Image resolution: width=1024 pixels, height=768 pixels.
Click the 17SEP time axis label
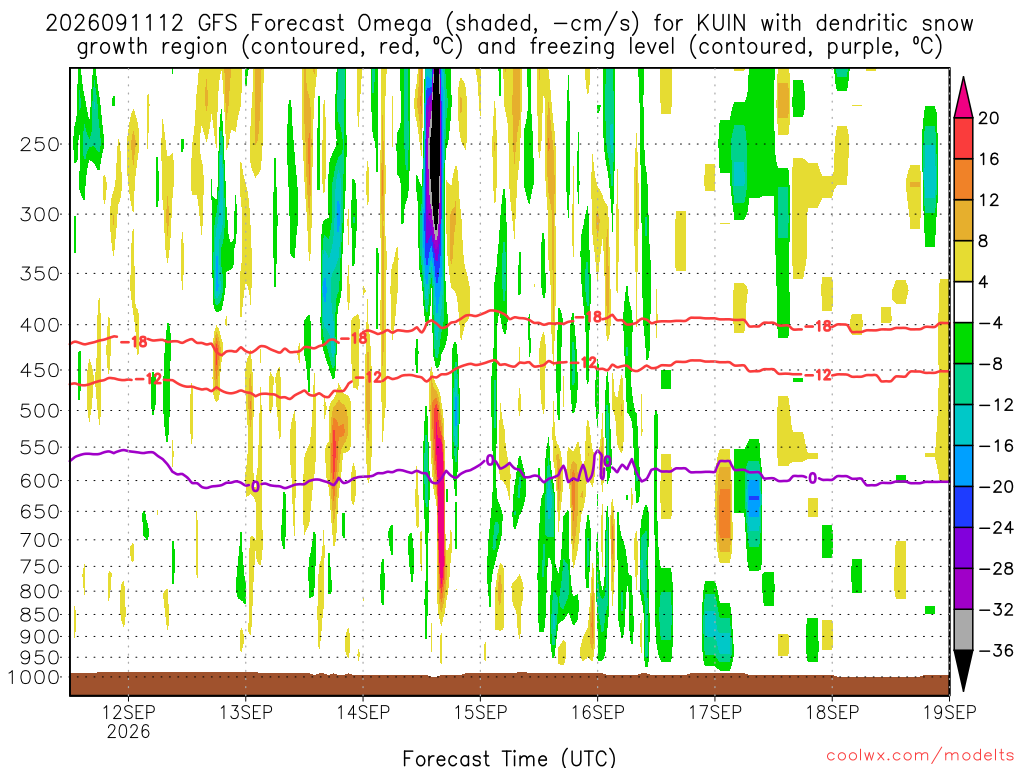[x=714, y=712]
